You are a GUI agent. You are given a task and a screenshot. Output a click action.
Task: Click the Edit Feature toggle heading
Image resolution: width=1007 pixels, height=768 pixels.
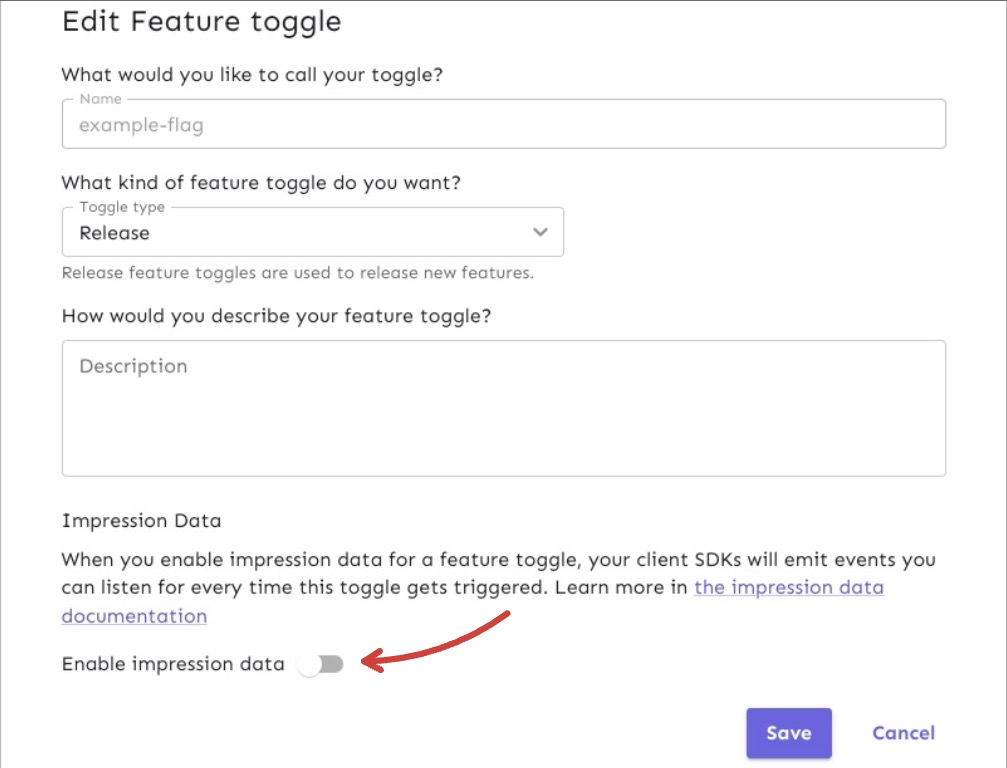click(202, 21)
